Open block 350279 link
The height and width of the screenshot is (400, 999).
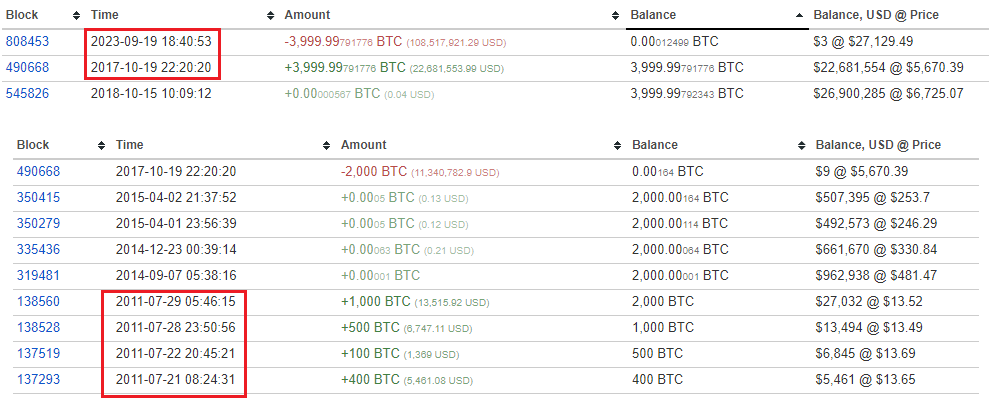coord(38,222)
